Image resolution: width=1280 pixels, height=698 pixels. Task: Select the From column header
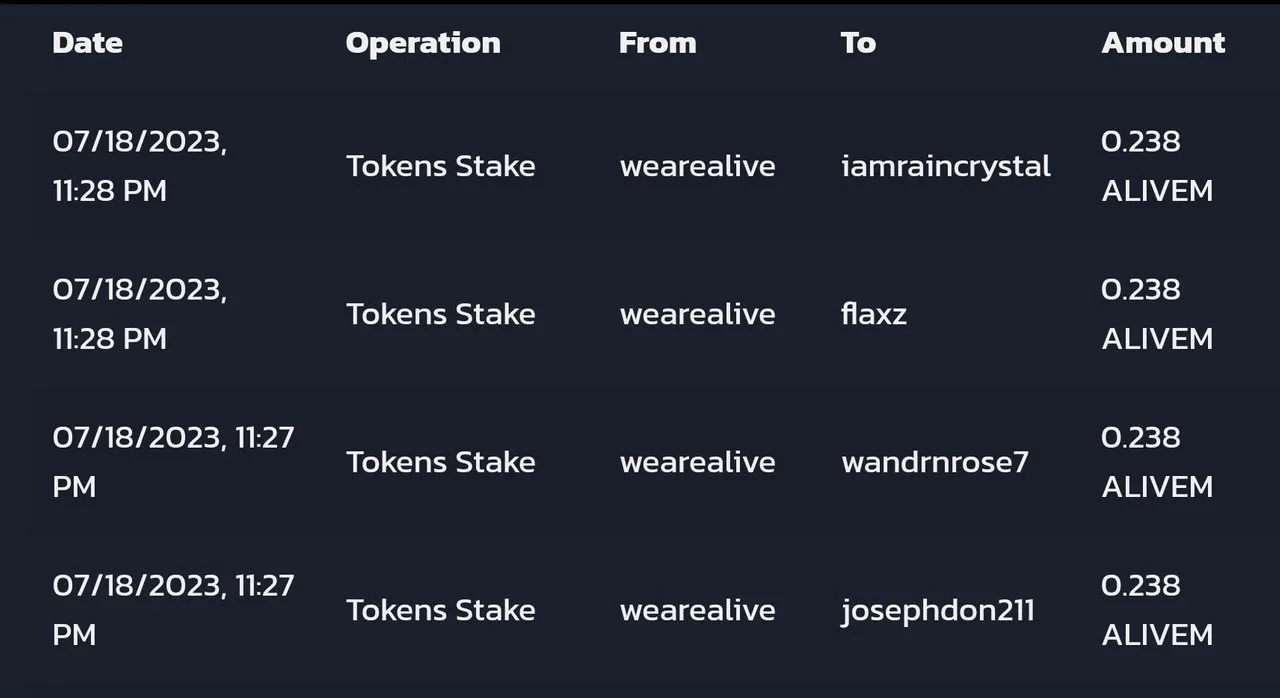click(657, 43)
